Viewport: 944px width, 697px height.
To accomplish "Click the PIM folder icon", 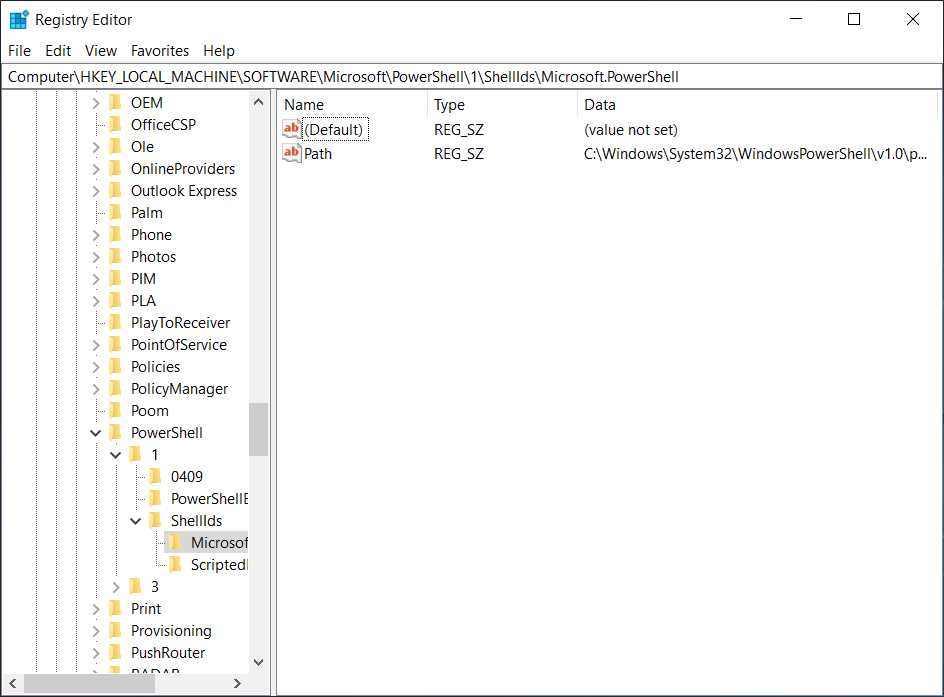I will [x=116, y=279].
